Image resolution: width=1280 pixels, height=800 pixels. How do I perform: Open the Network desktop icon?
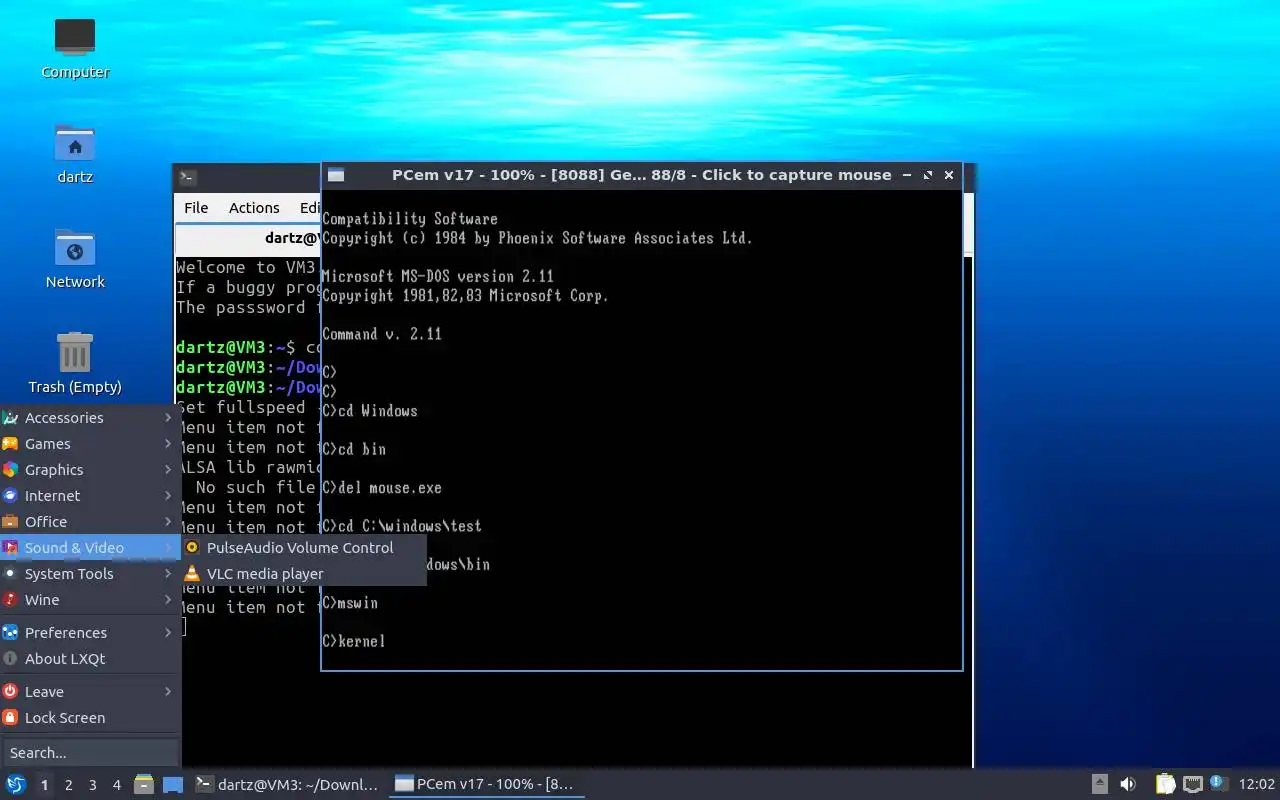coord(75,248)
